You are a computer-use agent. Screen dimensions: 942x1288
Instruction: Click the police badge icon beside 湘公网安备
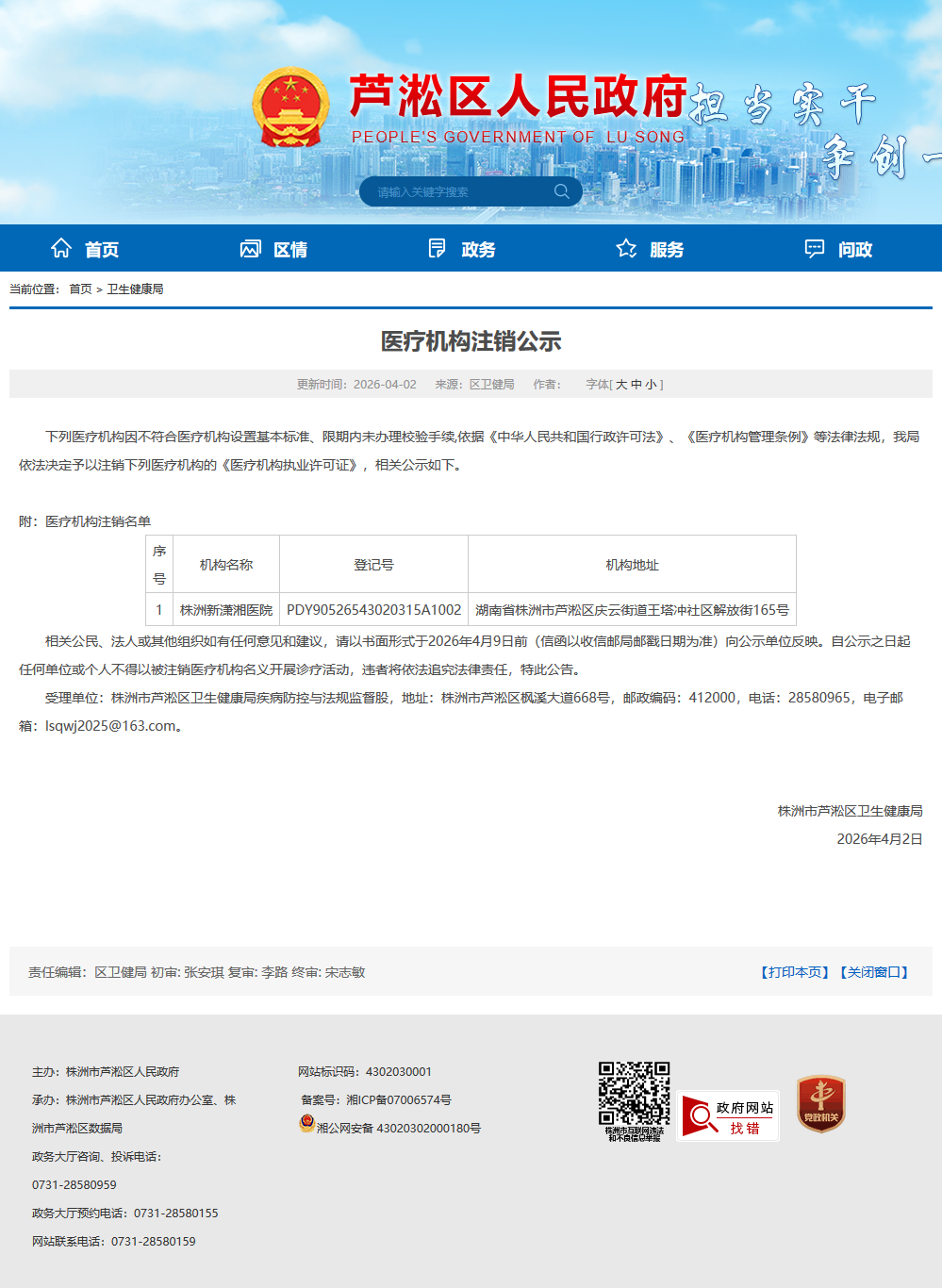306,1123
